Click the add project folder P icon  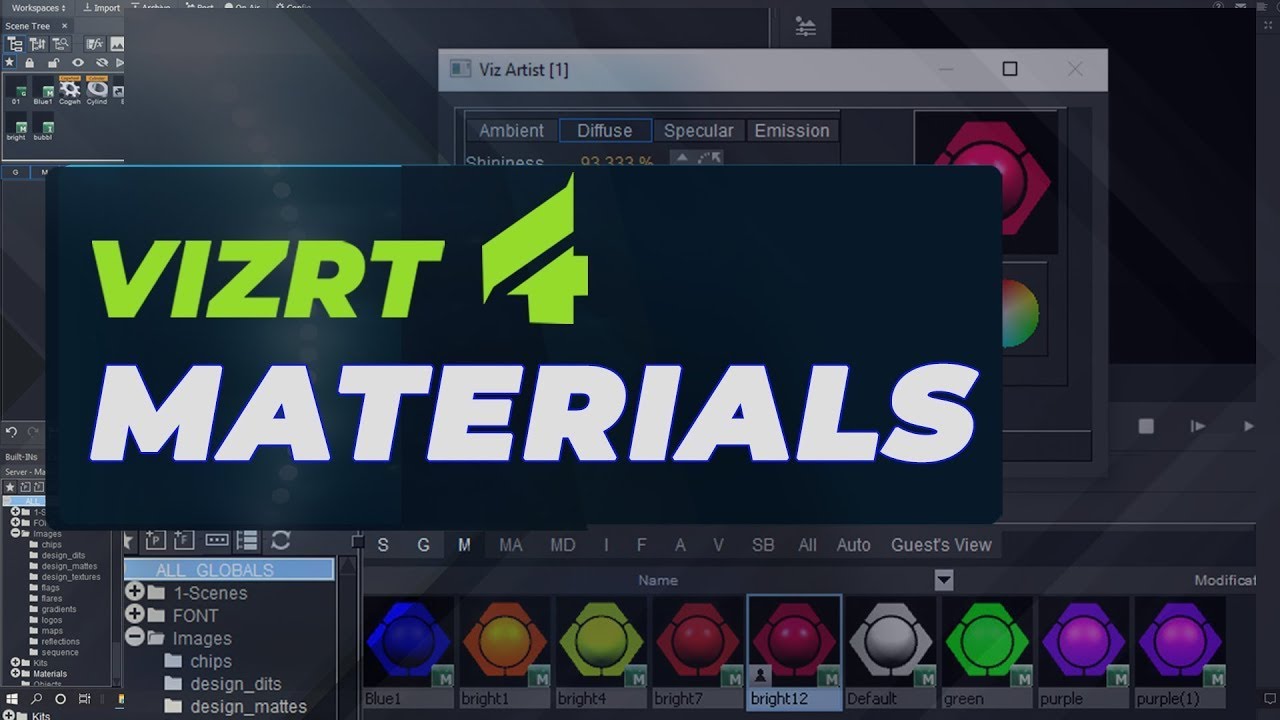pyautogui.click(x=155, y=540)
